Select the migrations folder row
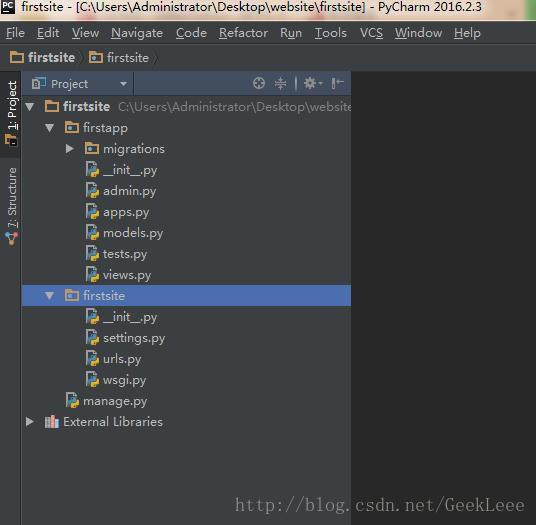The height and width of the screenshot is (525, 536). pos(186,149)
